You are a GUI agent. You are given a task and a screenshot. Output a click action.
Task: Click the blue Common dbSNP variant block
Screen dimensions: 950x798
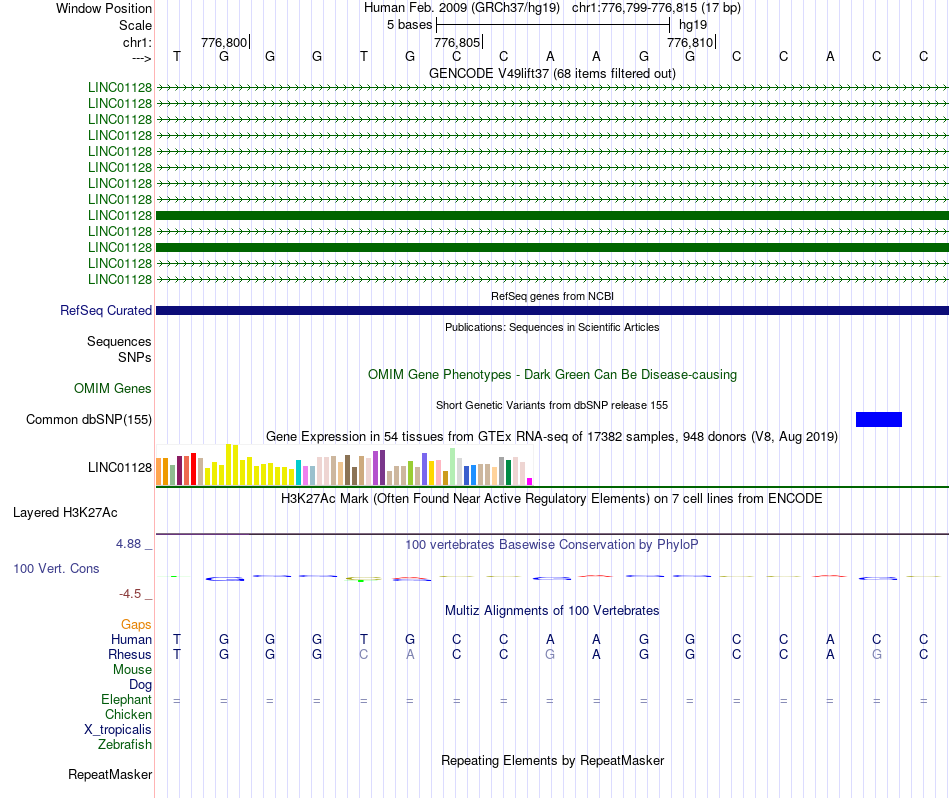click(x=878, y=419)
